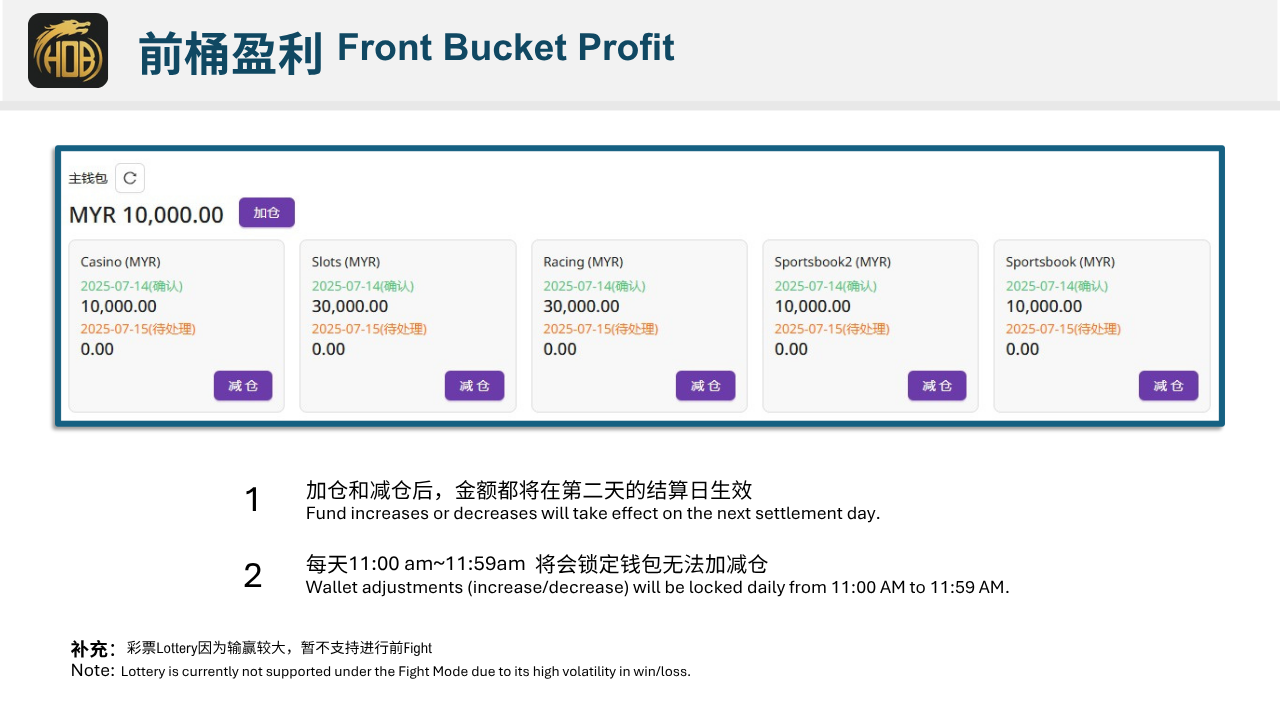
Task: Refresh the main wallet balance
Action: click(x=130, y=178)
